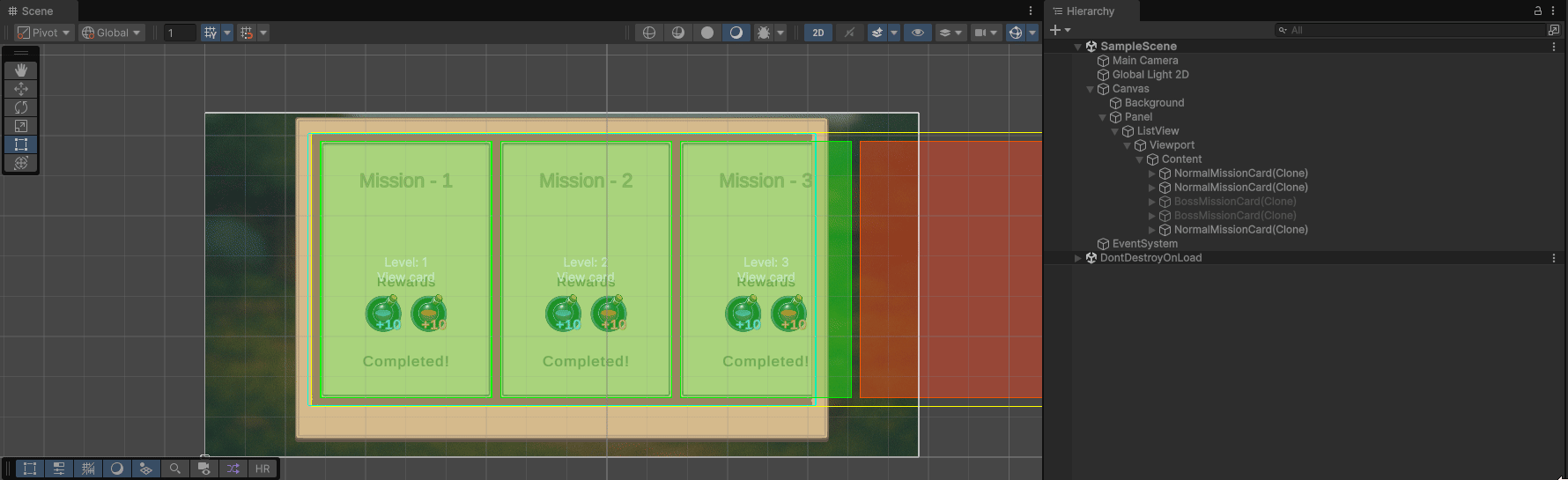
Task: Toggle scene visibility eye icon
Action: tap(918, 33)
